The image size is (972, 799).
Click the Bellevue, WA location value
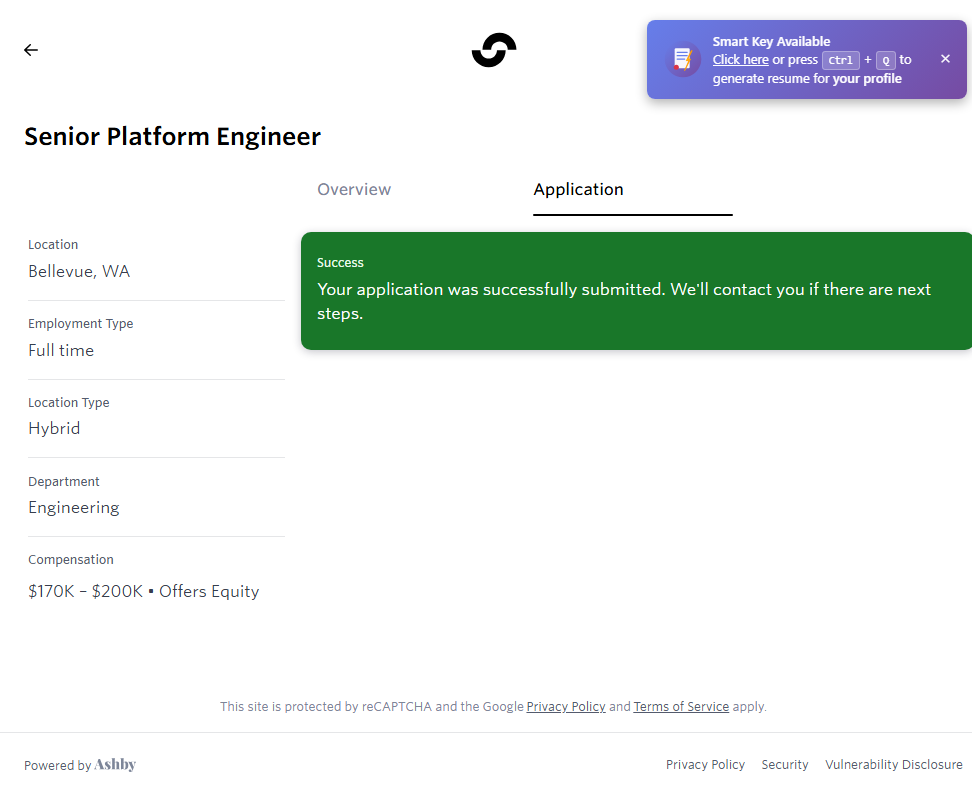[79, 272]
